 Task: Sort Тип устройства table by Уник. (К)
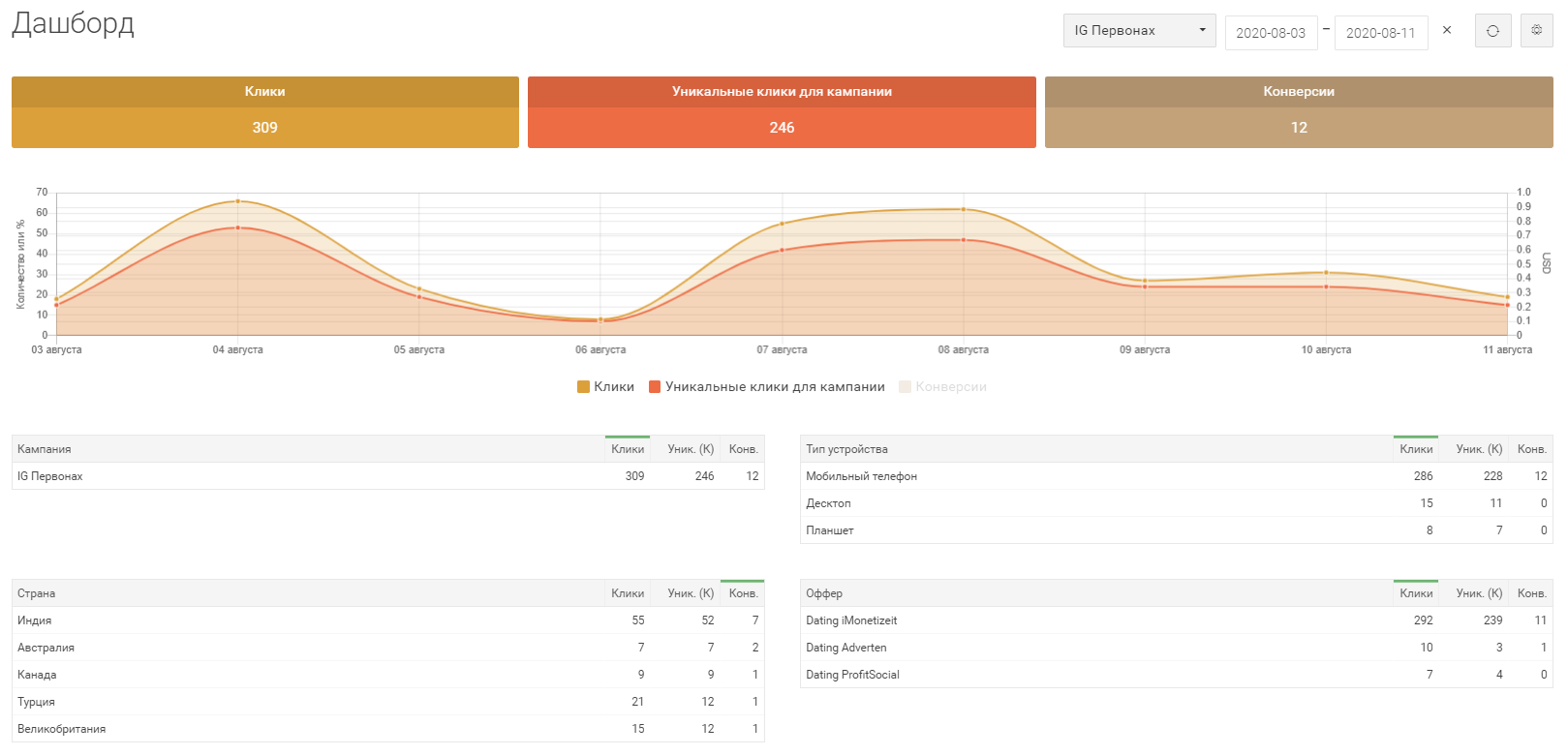(1478, 449)
